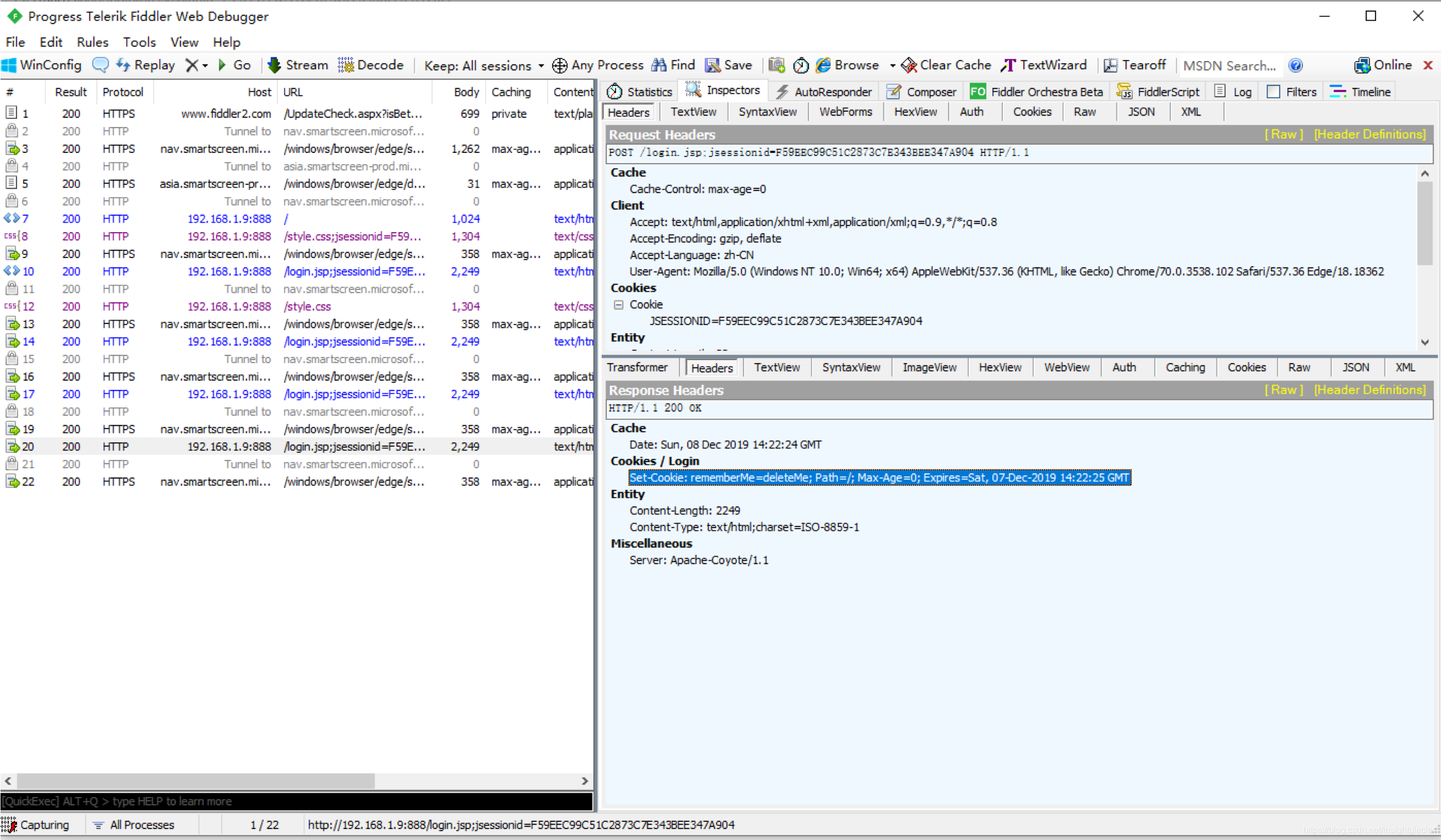This screenshot has width=1441, height=840.
Task: Select request WebForms inspector tab
Action: (x=845, y=112)
